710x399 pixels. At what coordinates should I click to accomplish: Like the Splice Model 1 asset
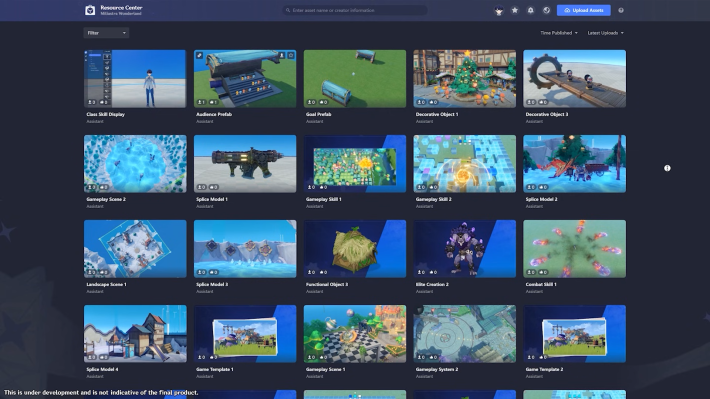(x=213, y=187)
